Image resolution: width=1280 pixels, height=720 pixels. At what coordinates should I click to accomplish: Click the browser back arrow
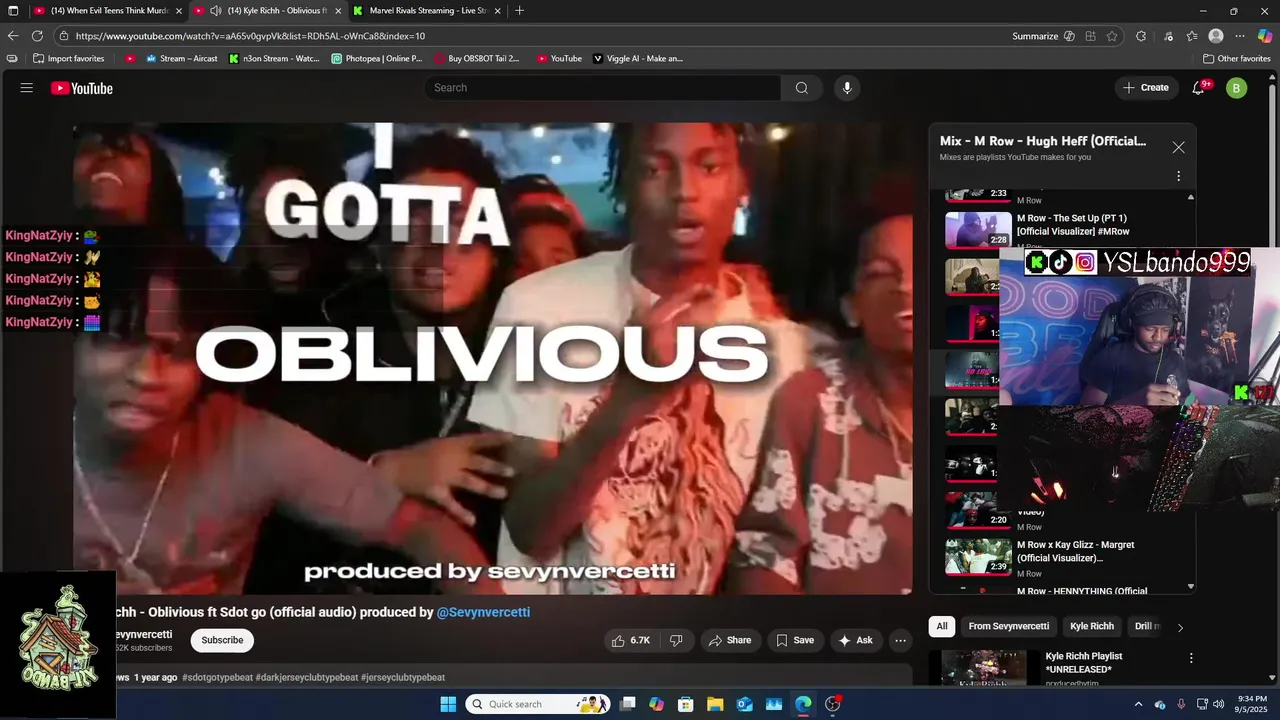click(13, 36)
